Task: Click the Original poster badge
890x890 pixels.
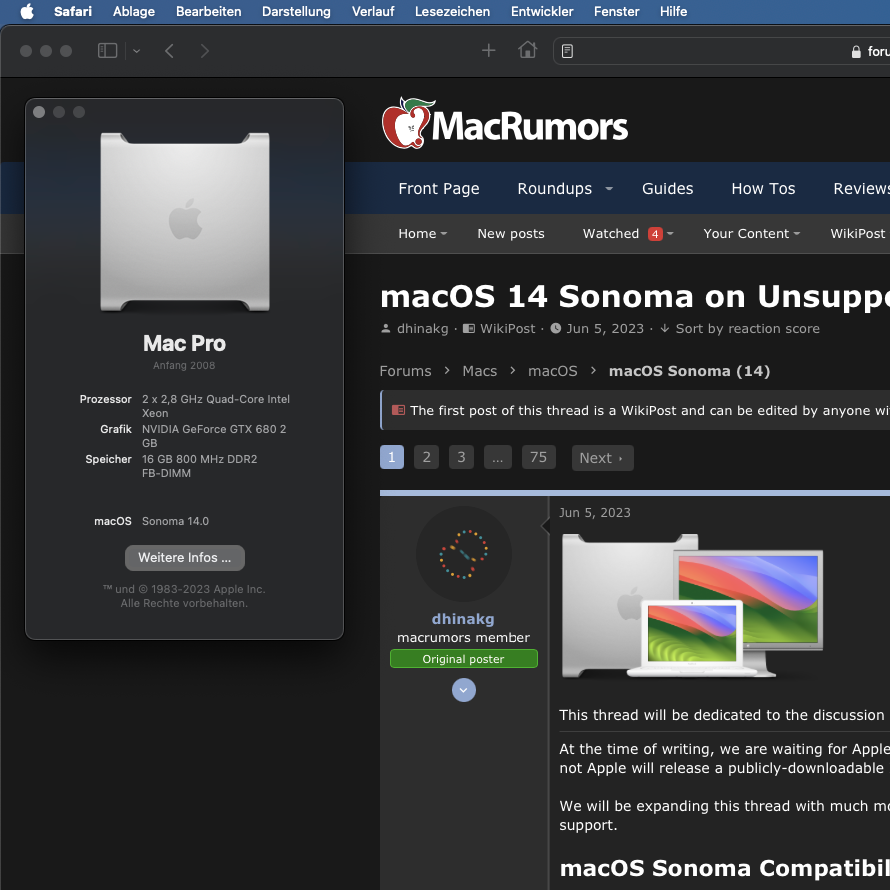Action: coord(464,659)
